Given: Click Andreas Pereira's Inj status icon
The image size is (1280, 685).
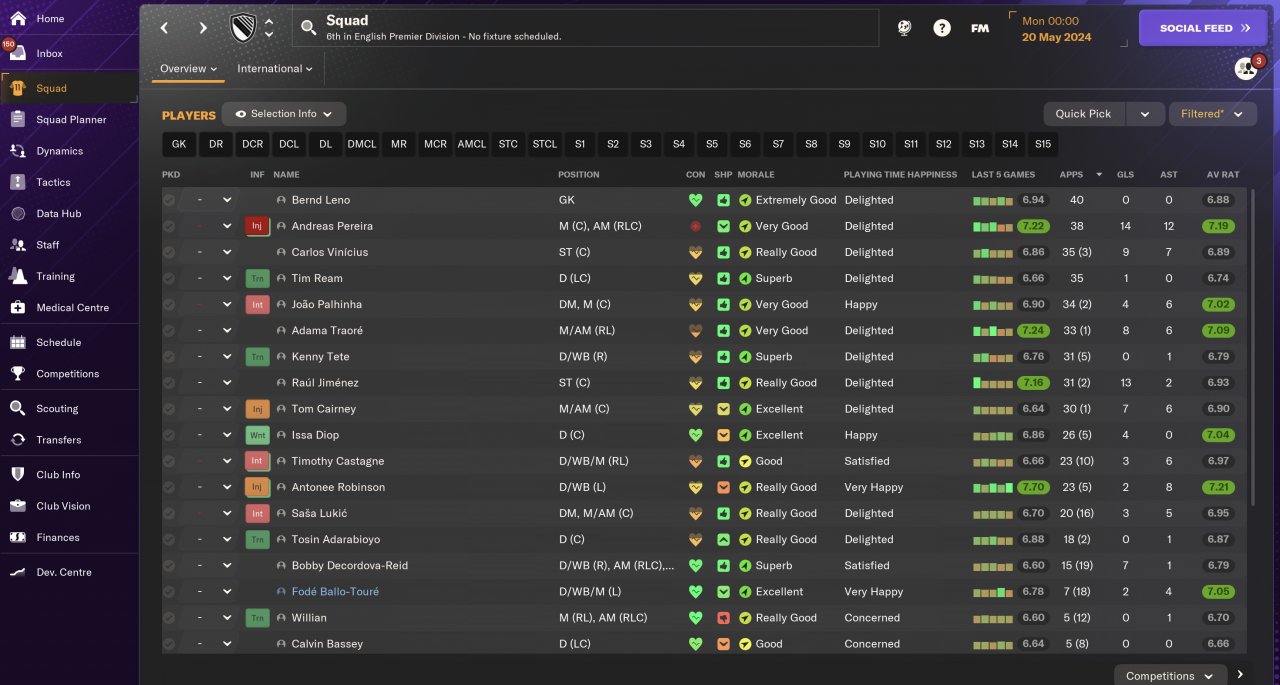Looking at the screenshot, I should click(x=257, y=226).
